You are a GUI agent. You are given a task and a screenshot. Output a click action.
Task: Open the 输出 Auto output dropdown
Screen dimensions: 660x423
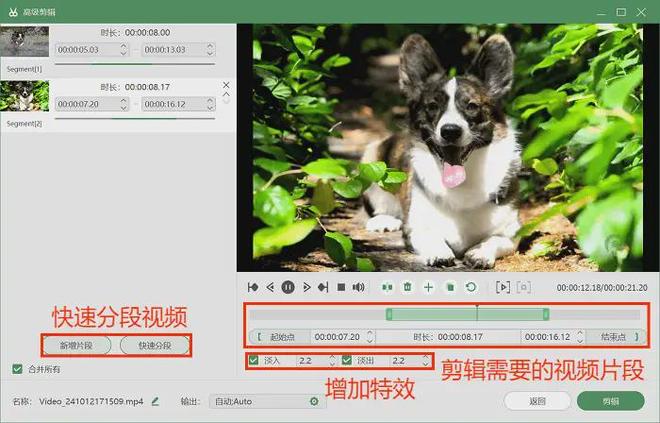click(x=266, y=401)
